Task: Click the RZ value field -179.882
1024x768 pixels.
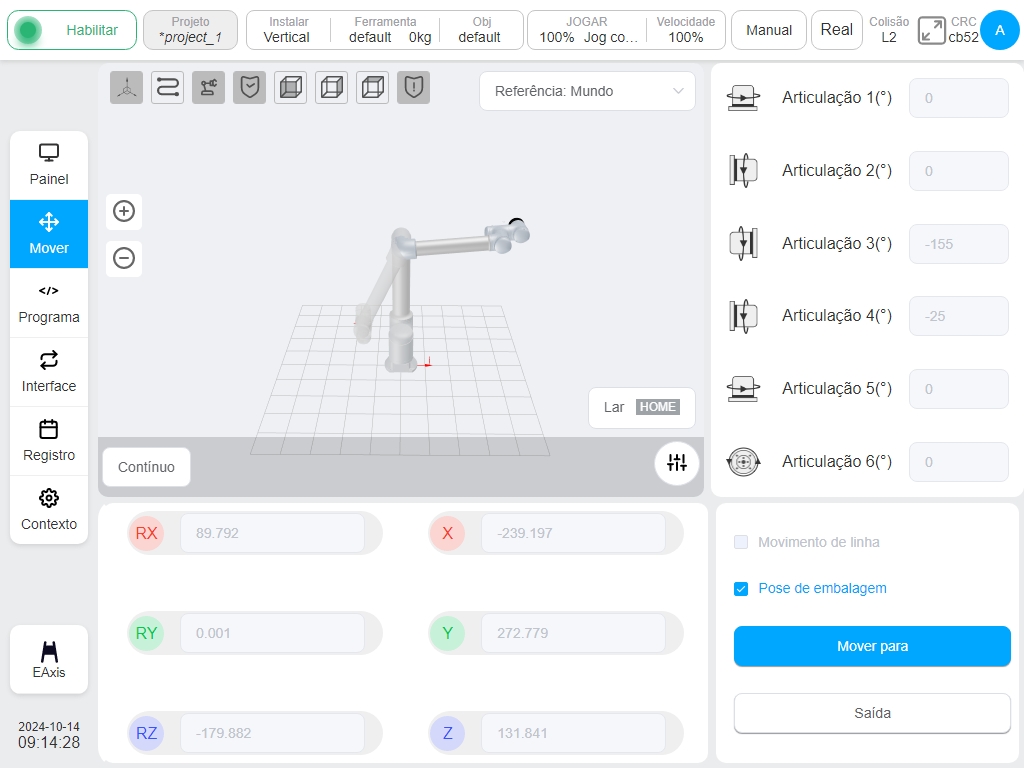Action: [272, 733]
